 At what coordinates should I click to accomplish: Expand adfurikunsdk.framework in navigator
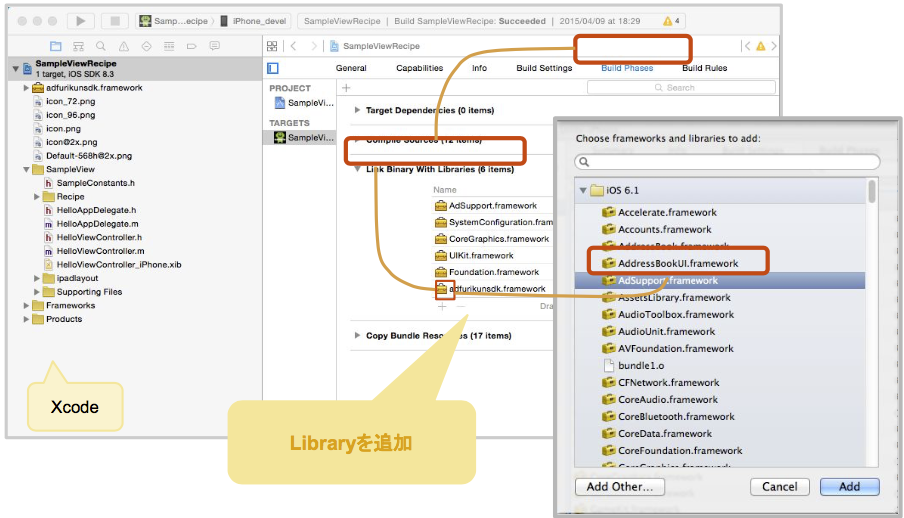pos(26,88)
